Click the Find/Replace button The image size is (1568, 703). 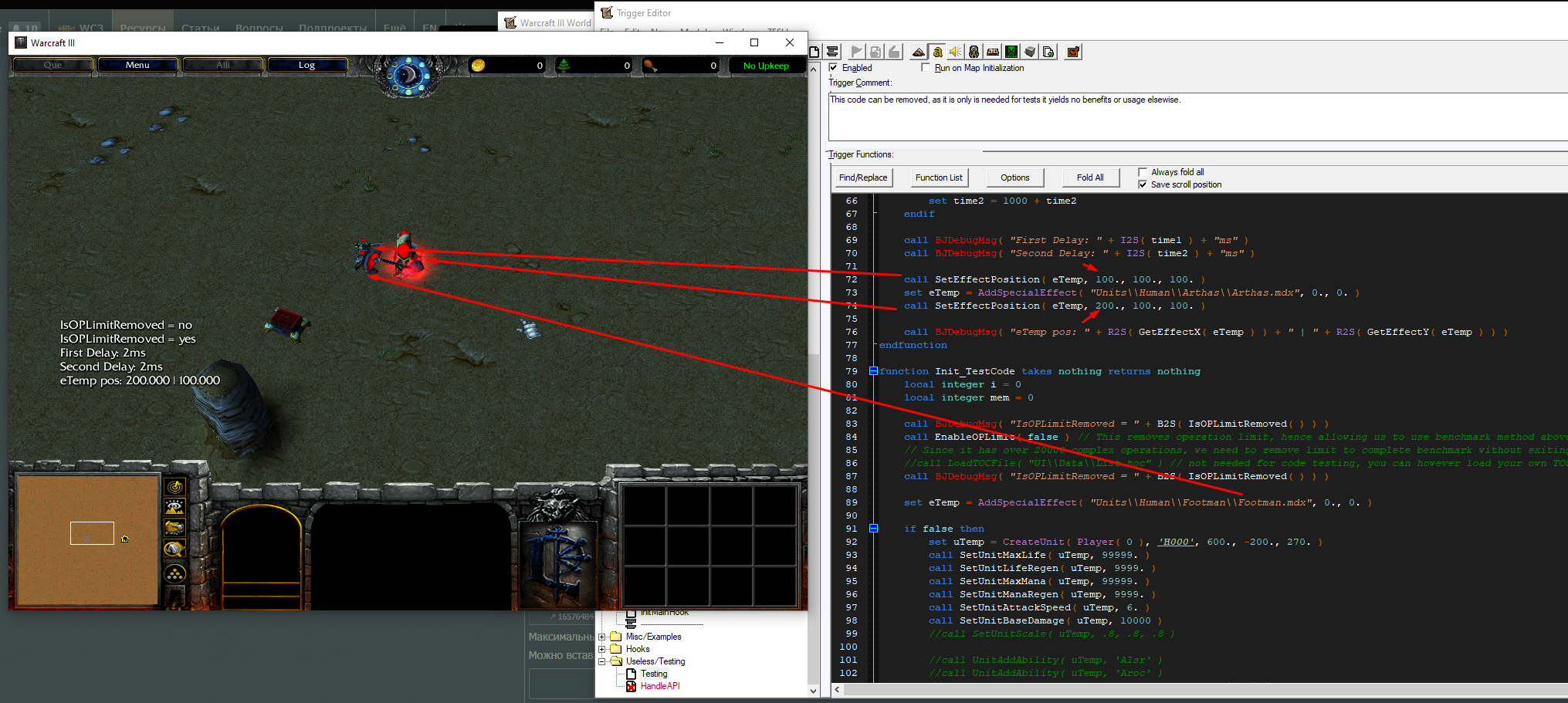click(863, 177)
